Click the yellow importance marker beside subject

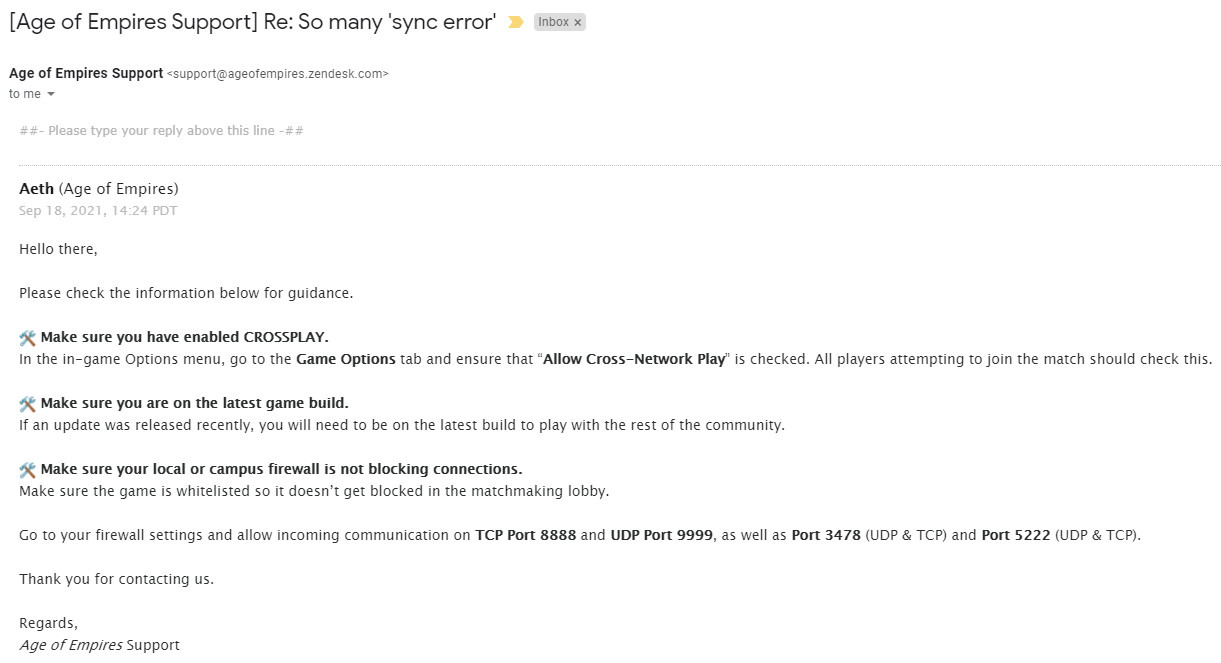coord(516,22)
